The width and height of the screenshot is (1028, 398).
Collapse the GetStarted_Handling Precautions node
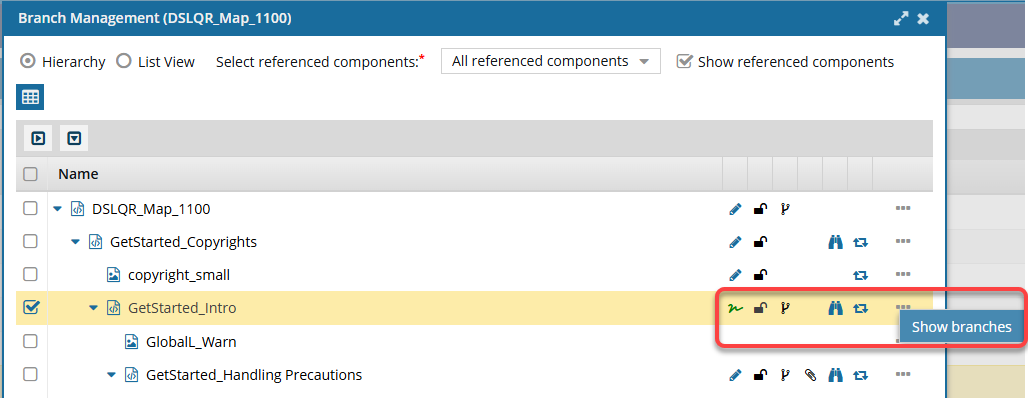point(111,375)
